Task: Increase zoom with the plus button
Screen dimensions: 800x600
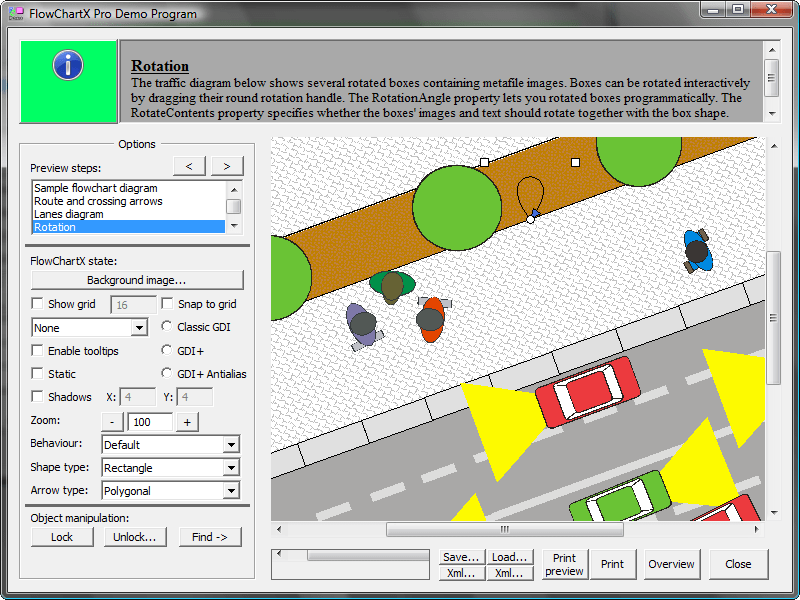Action: tap(187, 422)
